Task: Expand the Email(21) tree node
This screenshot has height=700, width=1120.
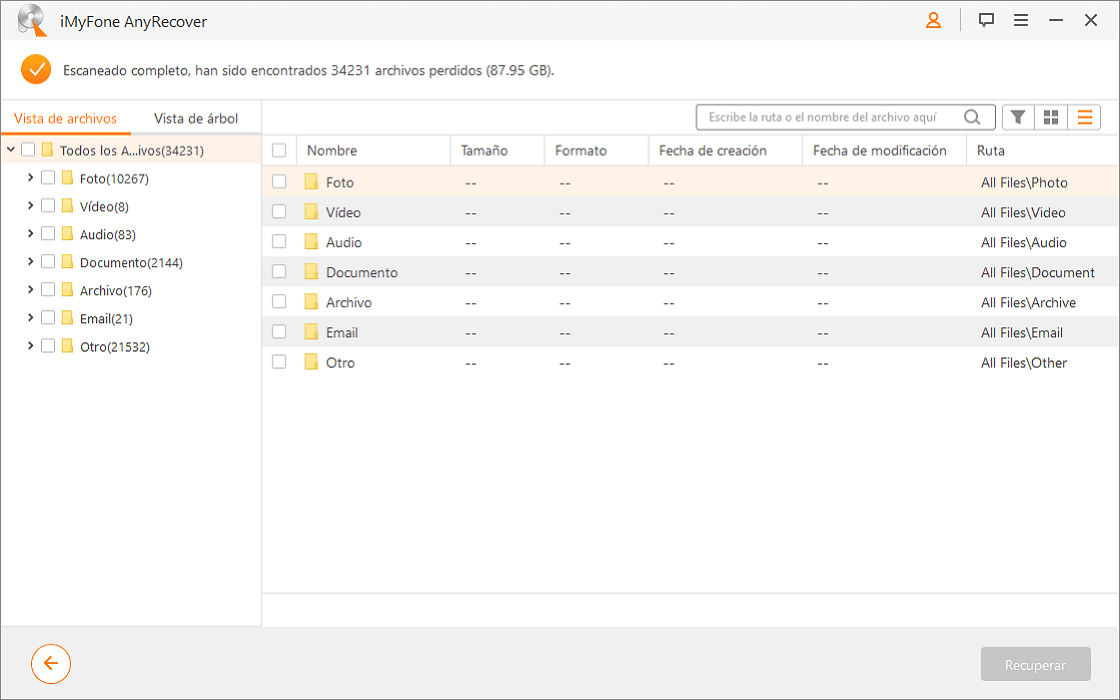Action: (30, 317)
